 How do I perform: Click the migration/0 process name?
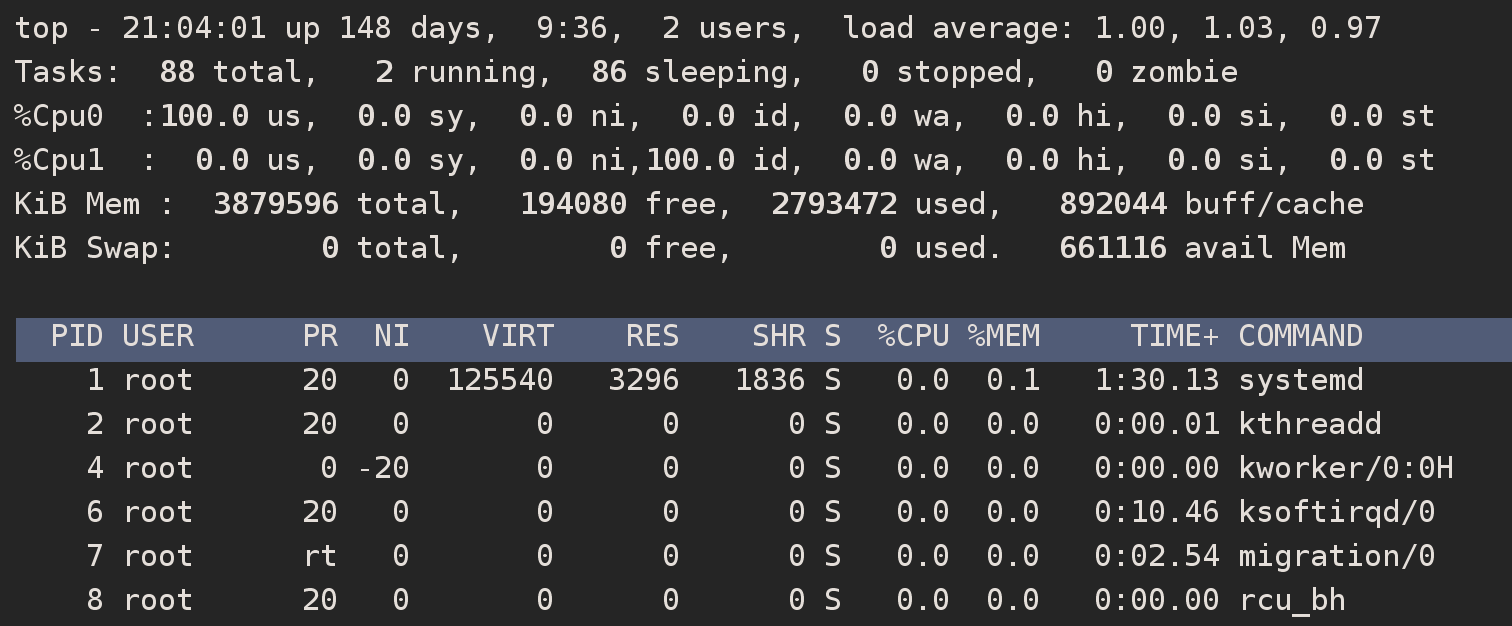click(1336, 556)
